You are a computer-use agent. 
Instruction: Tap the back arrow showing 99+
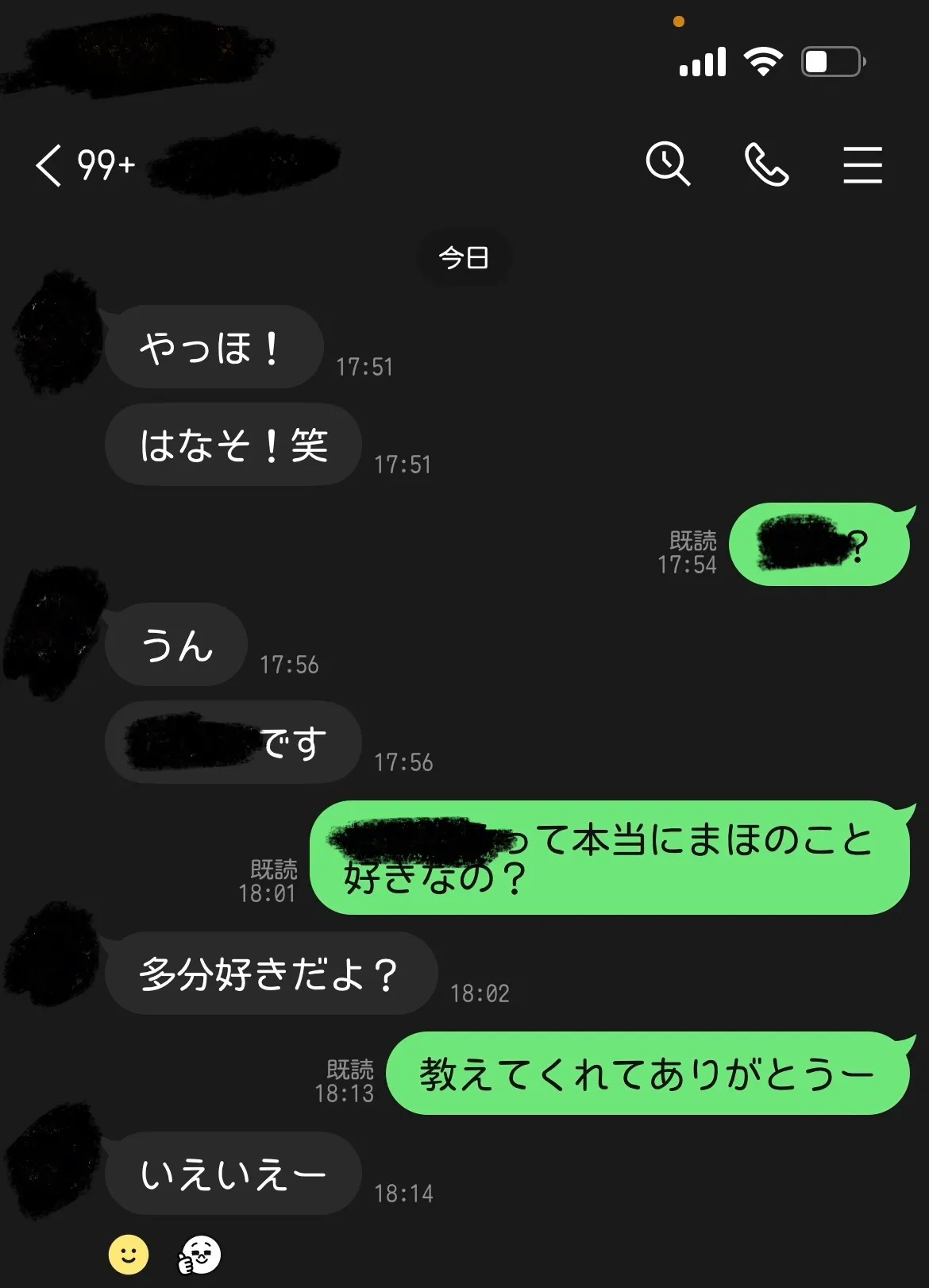tap(84, 165)
